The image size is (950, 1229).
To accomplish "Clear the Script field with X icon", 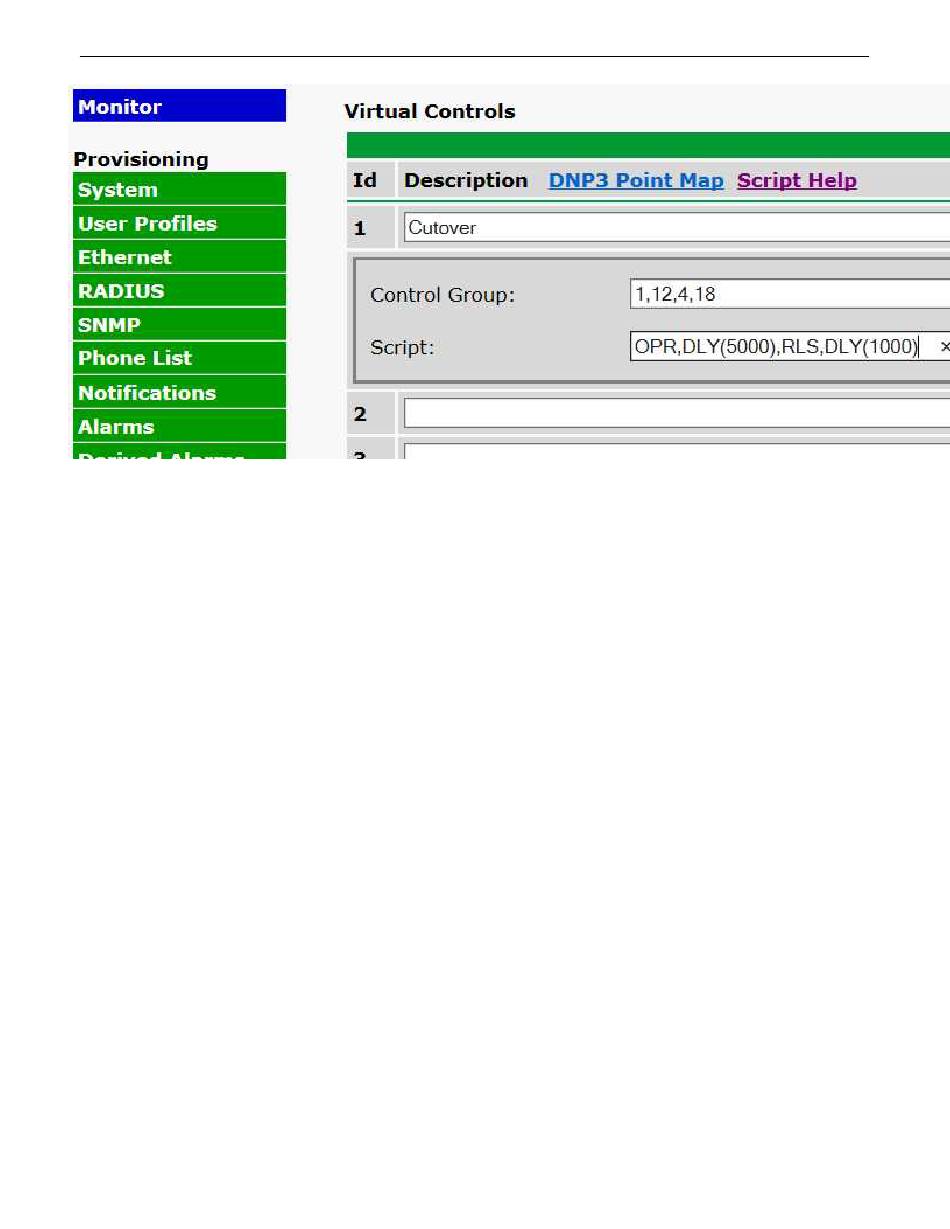I will [x=944, y=347].
